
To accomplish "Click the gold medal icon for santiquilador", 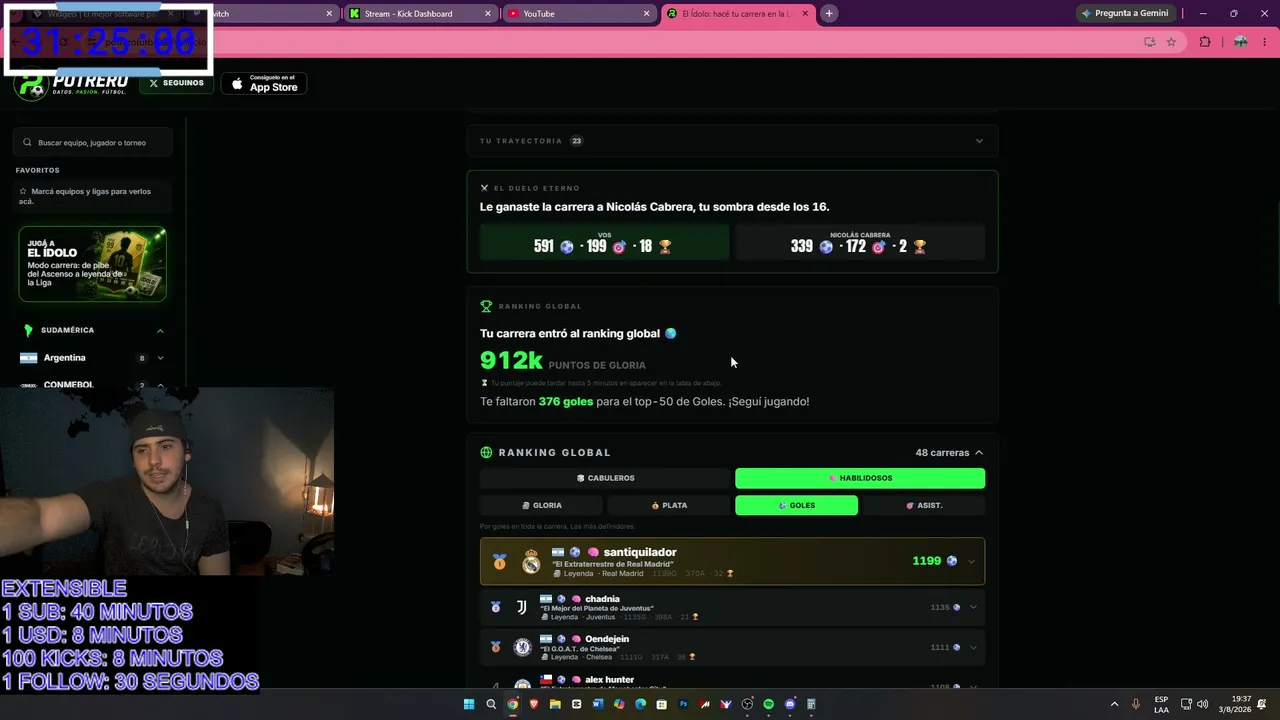I will coord(499,562).
